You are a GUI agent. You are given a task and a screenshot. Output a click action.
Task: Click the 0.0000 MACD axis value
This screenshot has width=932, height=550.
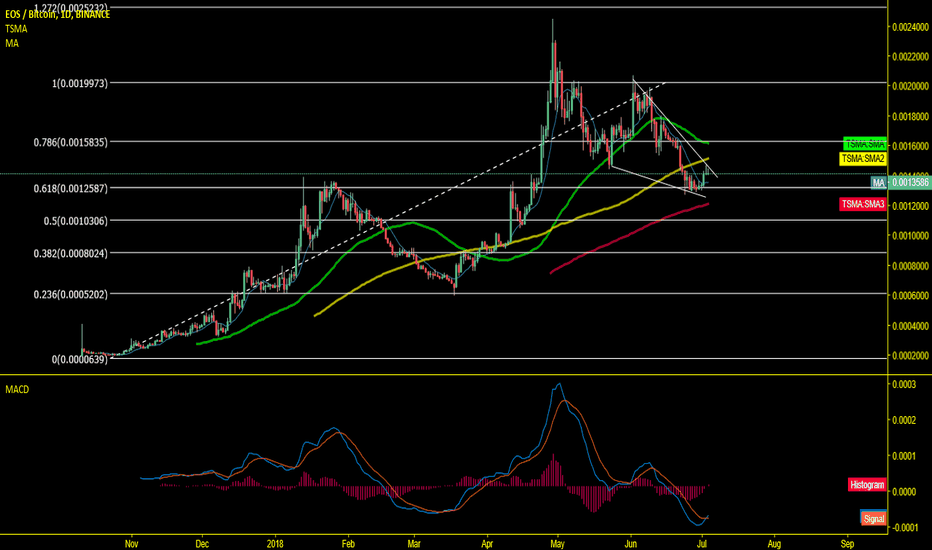903,492
